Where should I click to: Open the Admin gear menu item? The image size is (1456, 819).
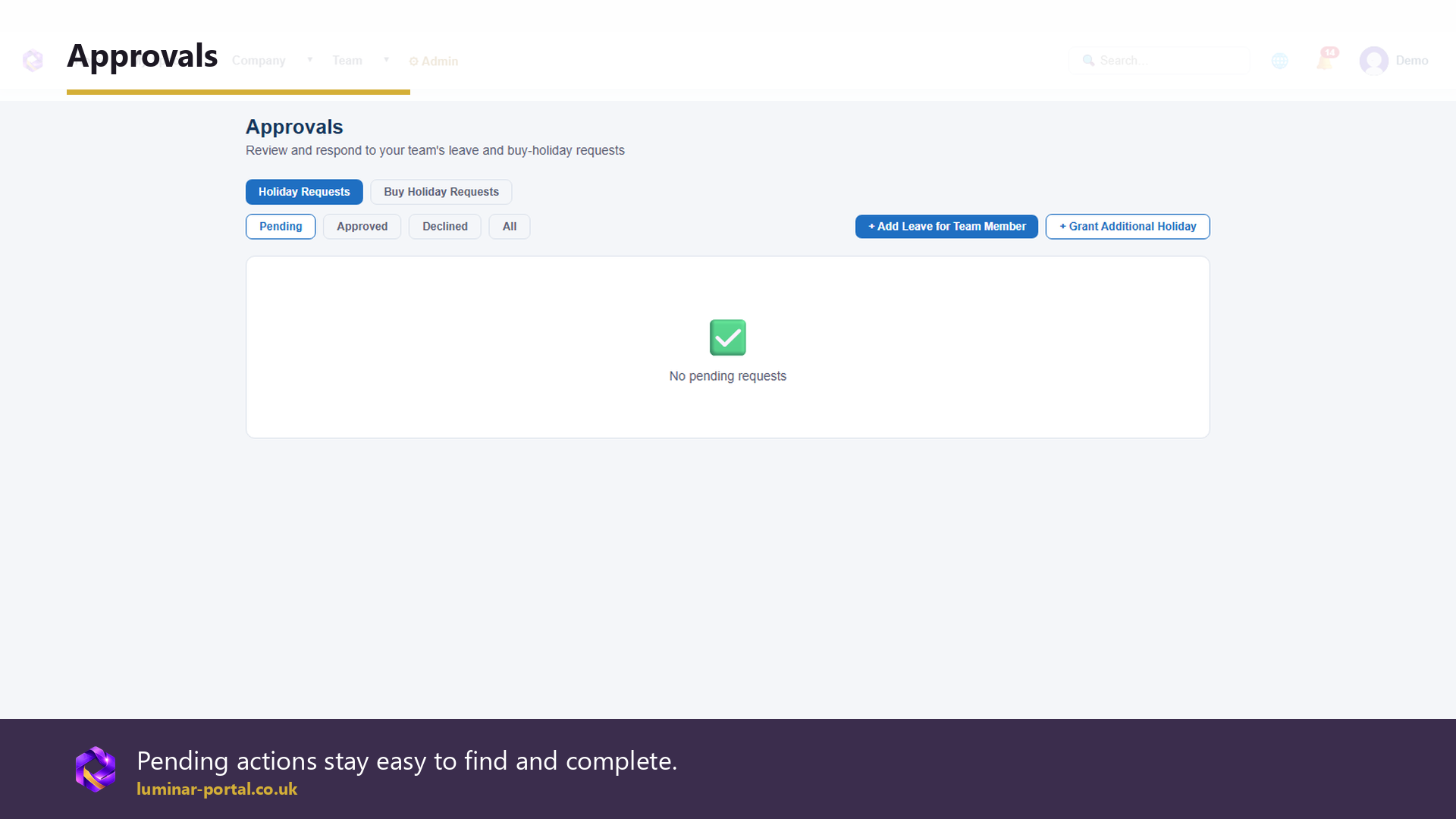[x=434, y=61]
